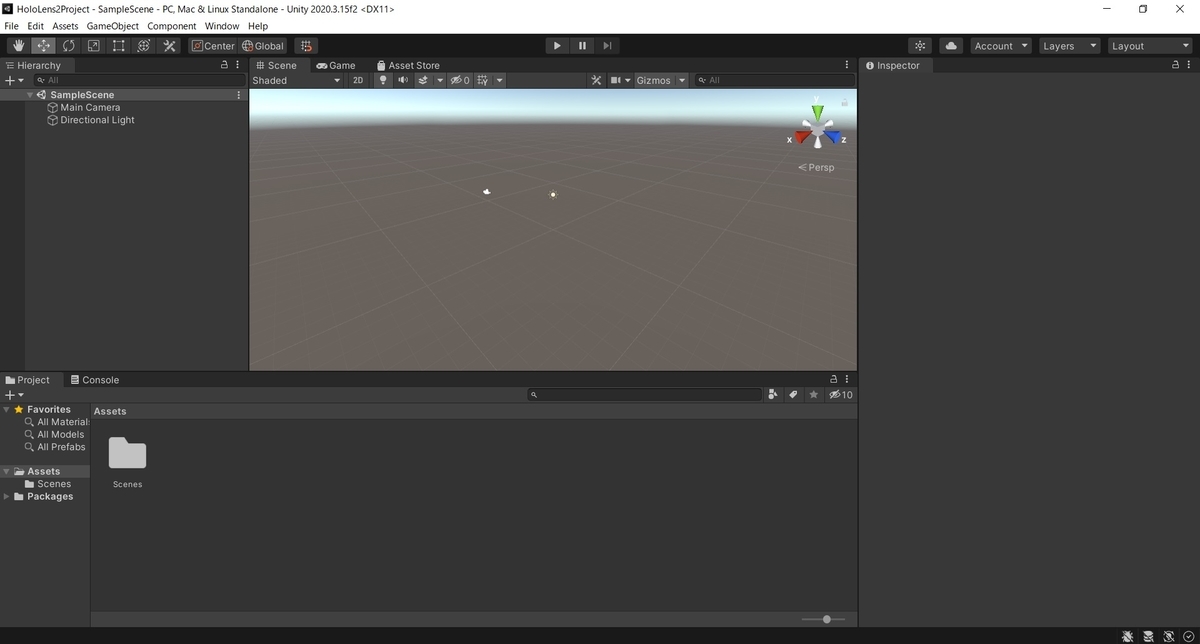1200x644 pixels.
Task: Toggle scene audio speaker icon
Action: (x=403, y=80)
